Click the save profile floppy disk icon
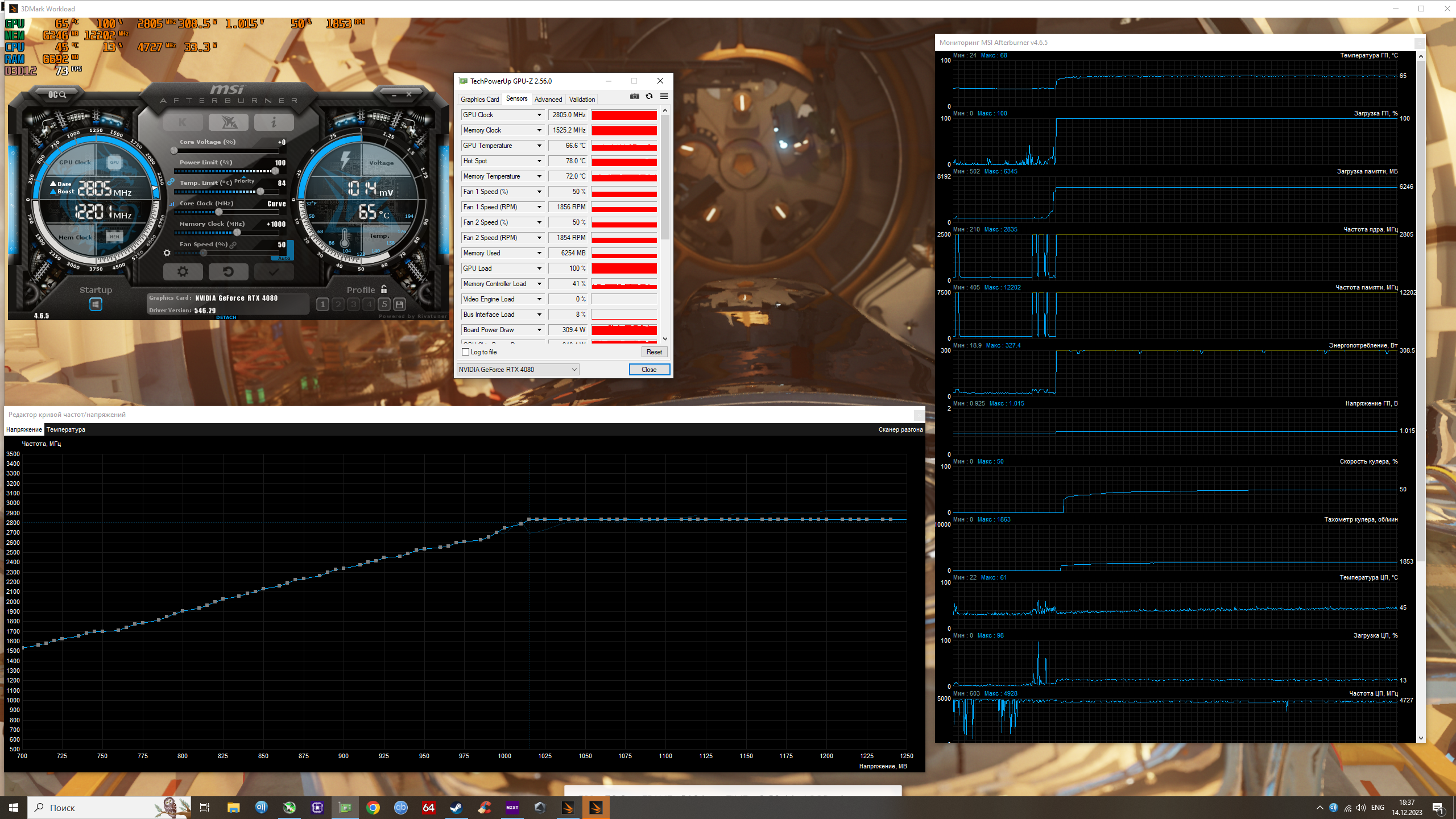The width and height of the screenshot is (1456, 819). (x=400, y=304)
